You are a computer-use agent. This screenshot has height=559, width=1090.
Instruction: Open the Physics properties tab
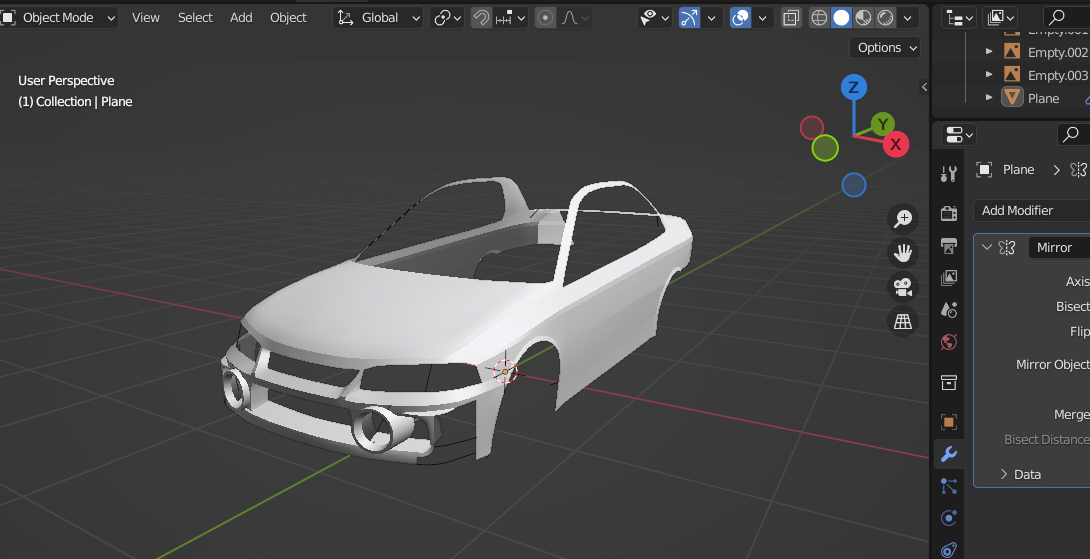coord(949,518)
